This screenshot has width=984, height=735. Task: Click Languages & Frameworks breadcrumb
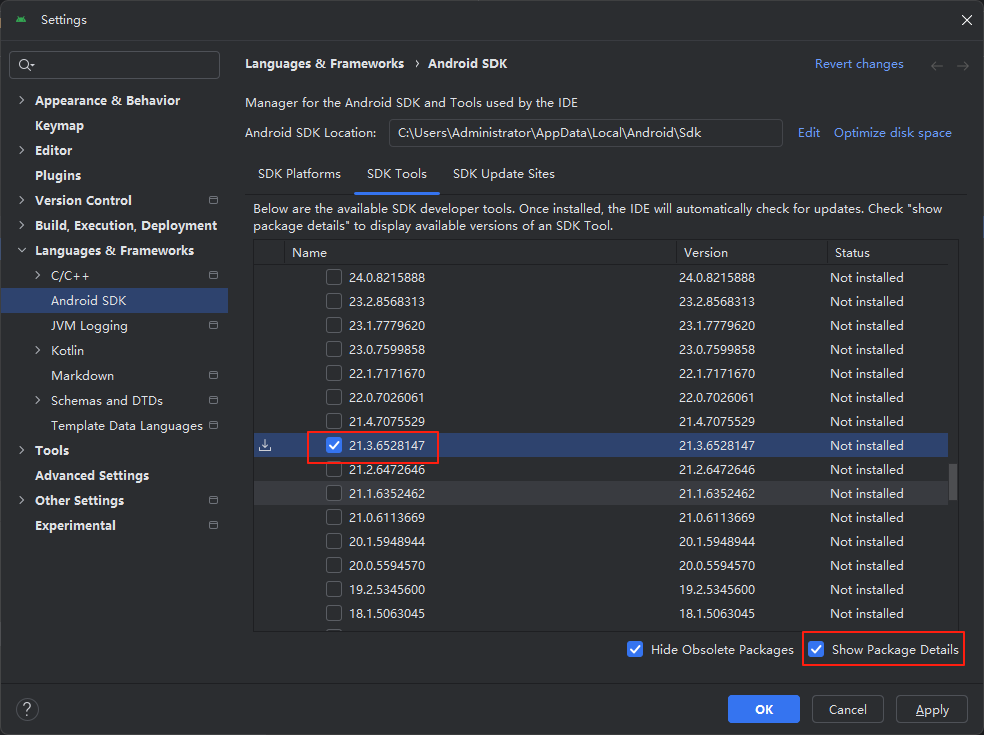pyautogui.click(x=324, y=64)
